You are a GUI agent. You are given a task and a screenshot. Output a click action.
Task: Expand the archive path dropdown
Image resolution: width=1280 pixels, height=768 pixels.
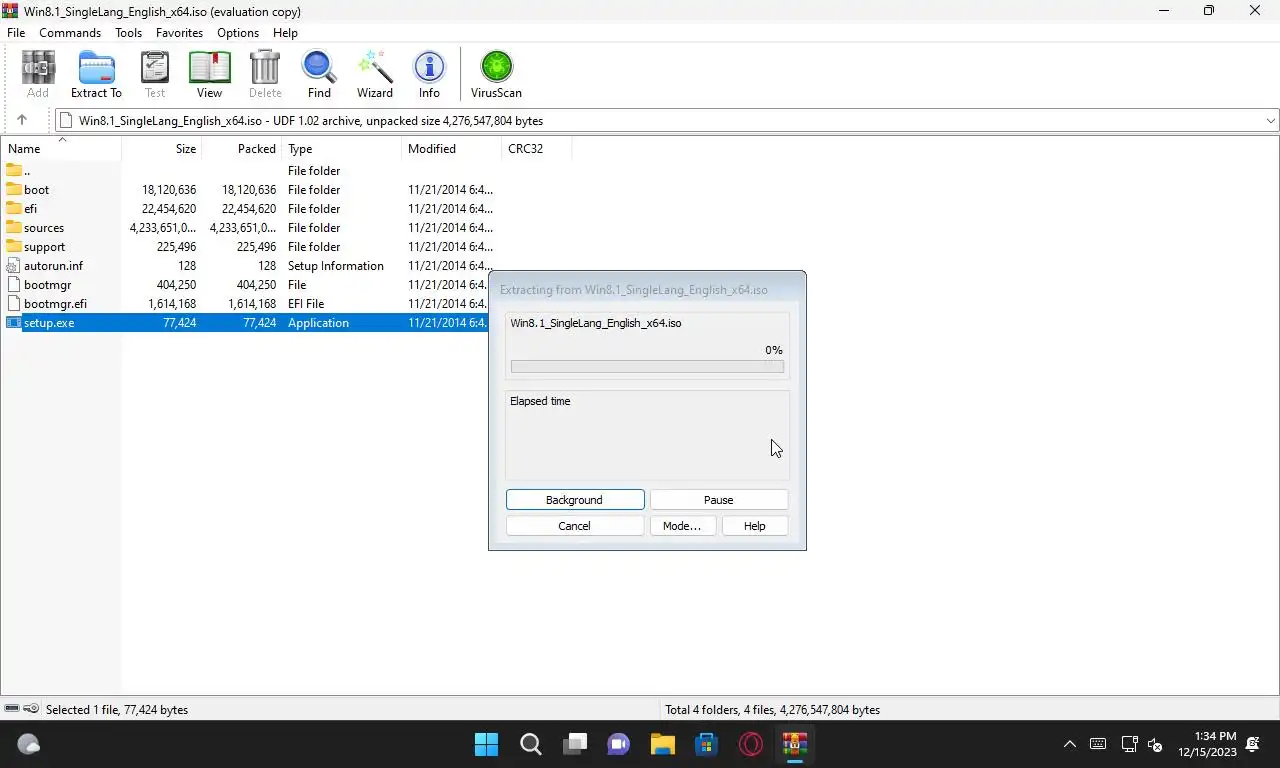pos(1270,121)
